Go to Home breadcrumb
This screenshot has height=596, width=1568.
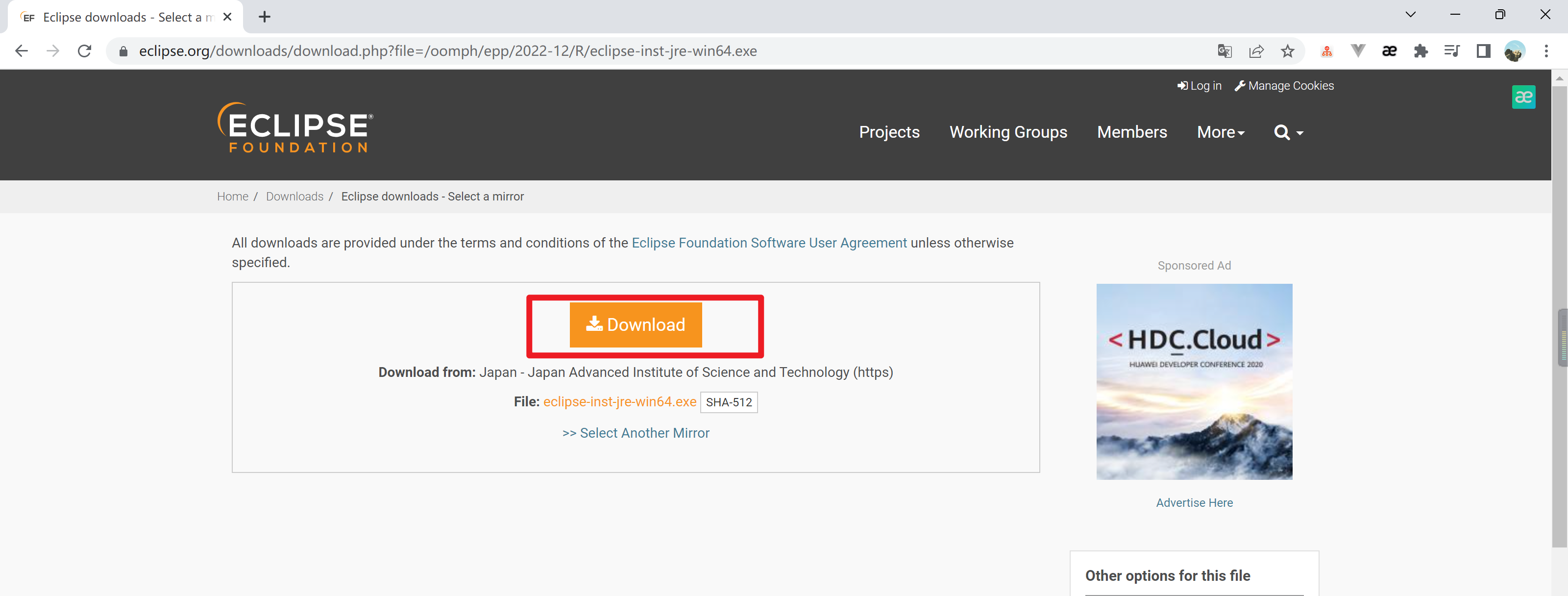pos(233,197)
